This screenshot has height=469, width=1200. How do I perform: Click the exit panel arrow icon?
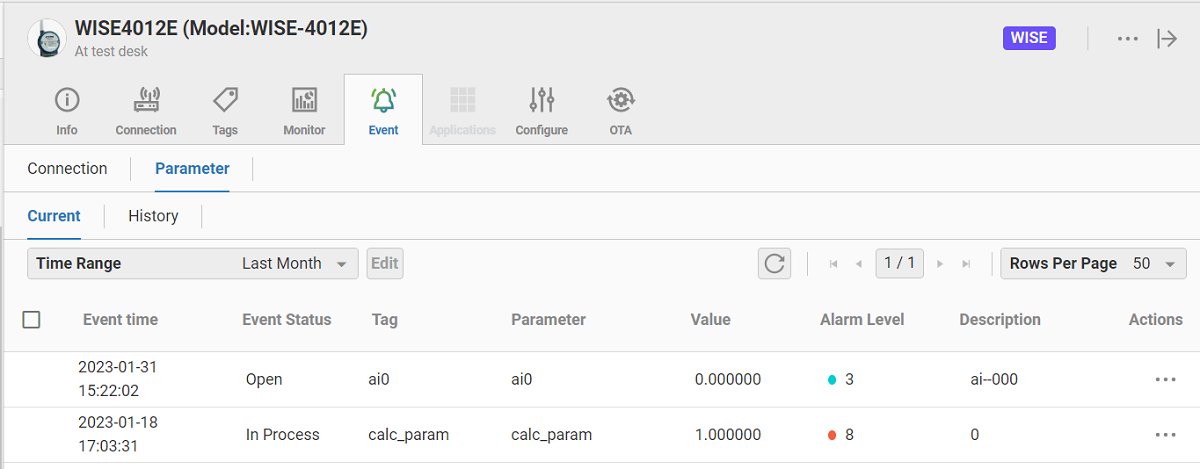[x=1166, y=38]
